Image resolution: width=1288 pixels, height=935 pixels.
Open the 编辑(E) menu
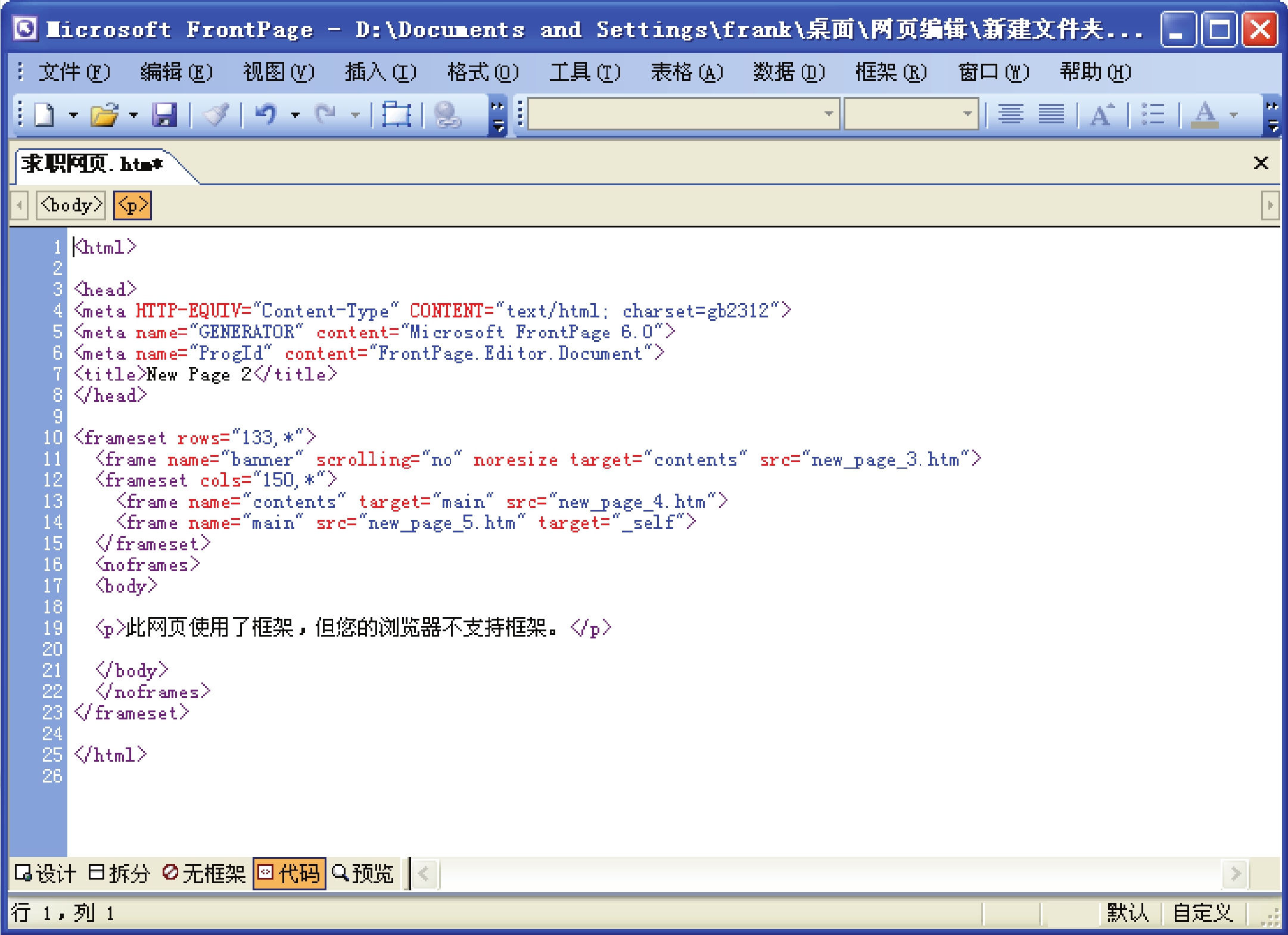coord(176,72)
